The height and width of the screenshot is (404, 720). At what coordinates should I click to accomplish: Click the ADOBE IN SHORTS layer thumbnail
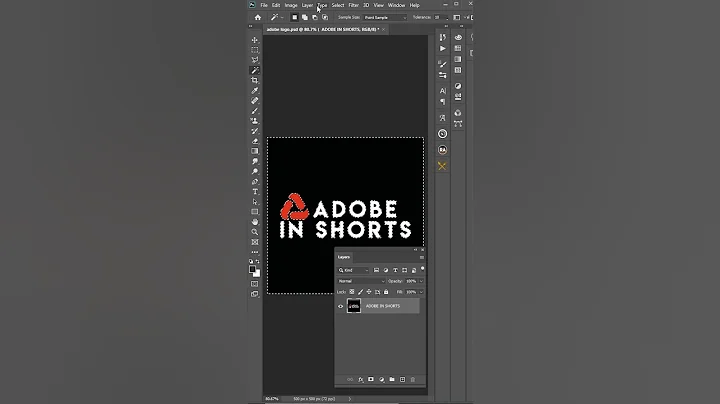pyautogui.click(x=354, y=306)
